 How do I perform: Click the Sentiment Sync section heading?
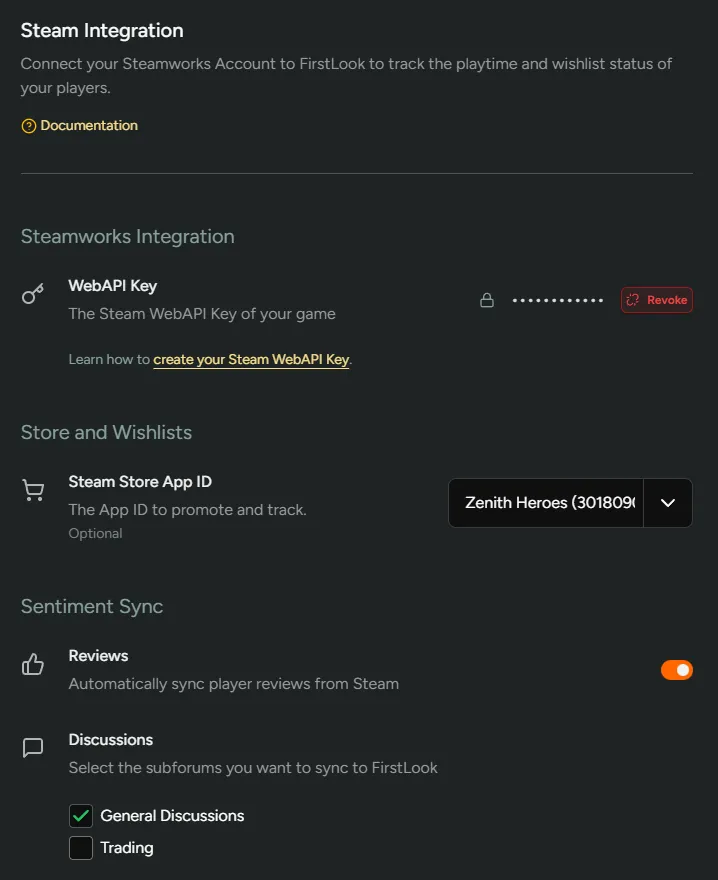92,606
